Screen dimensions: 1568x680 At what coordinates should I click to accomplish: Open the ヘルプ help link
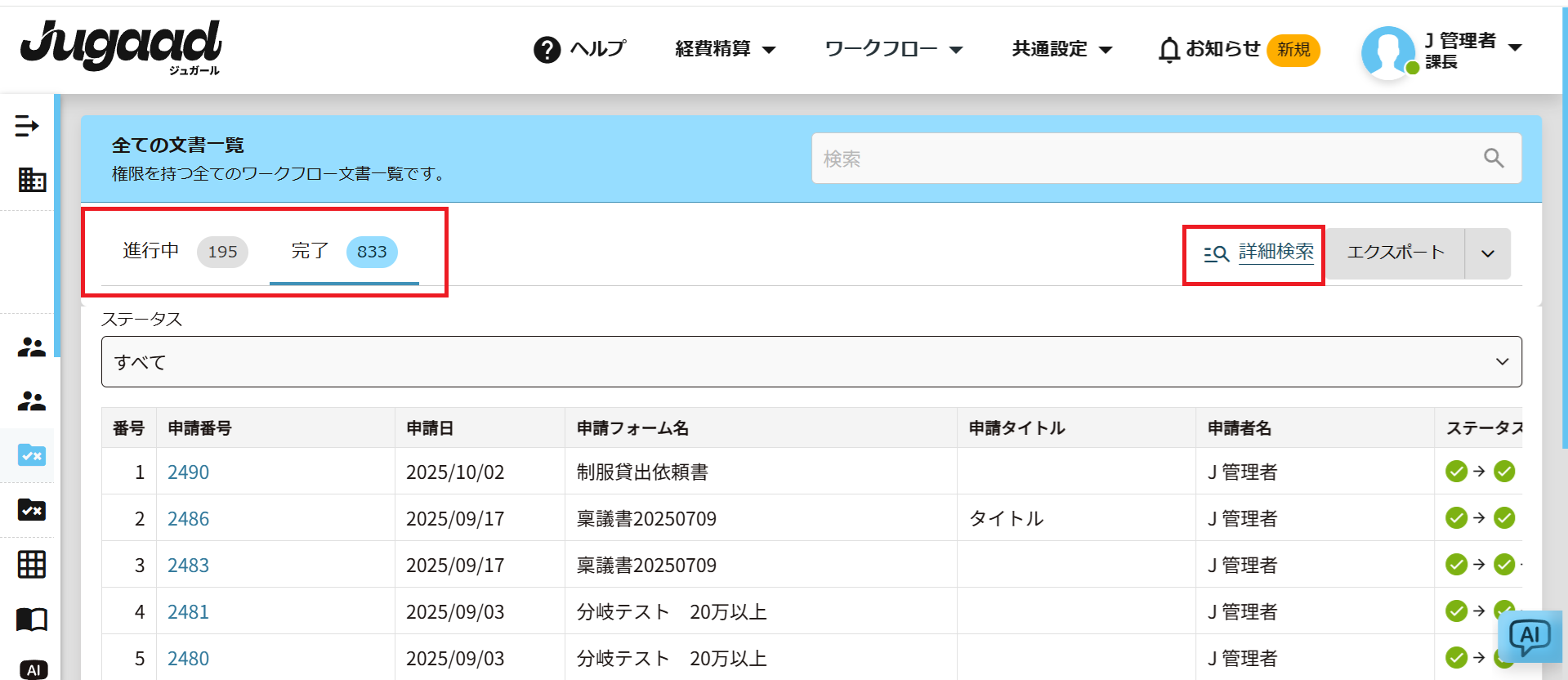click(x=580, y=49)
